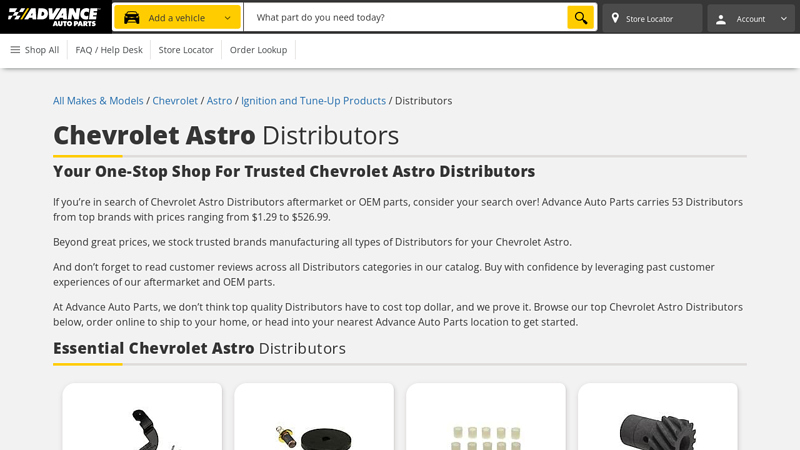
Task: Follow the All Makes & Models breadcrumb
Action: pyautogui.click(x=98, y=101)
